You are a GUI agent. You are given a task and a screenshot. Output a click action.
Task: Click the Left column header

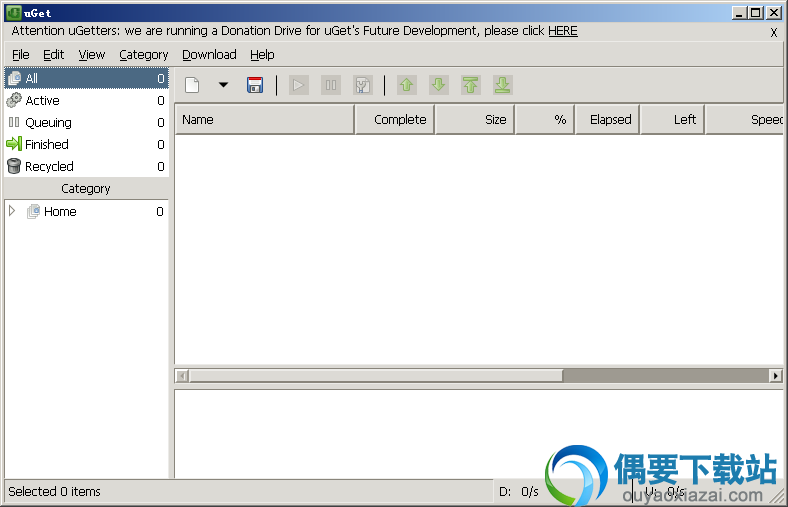point(672,120)
